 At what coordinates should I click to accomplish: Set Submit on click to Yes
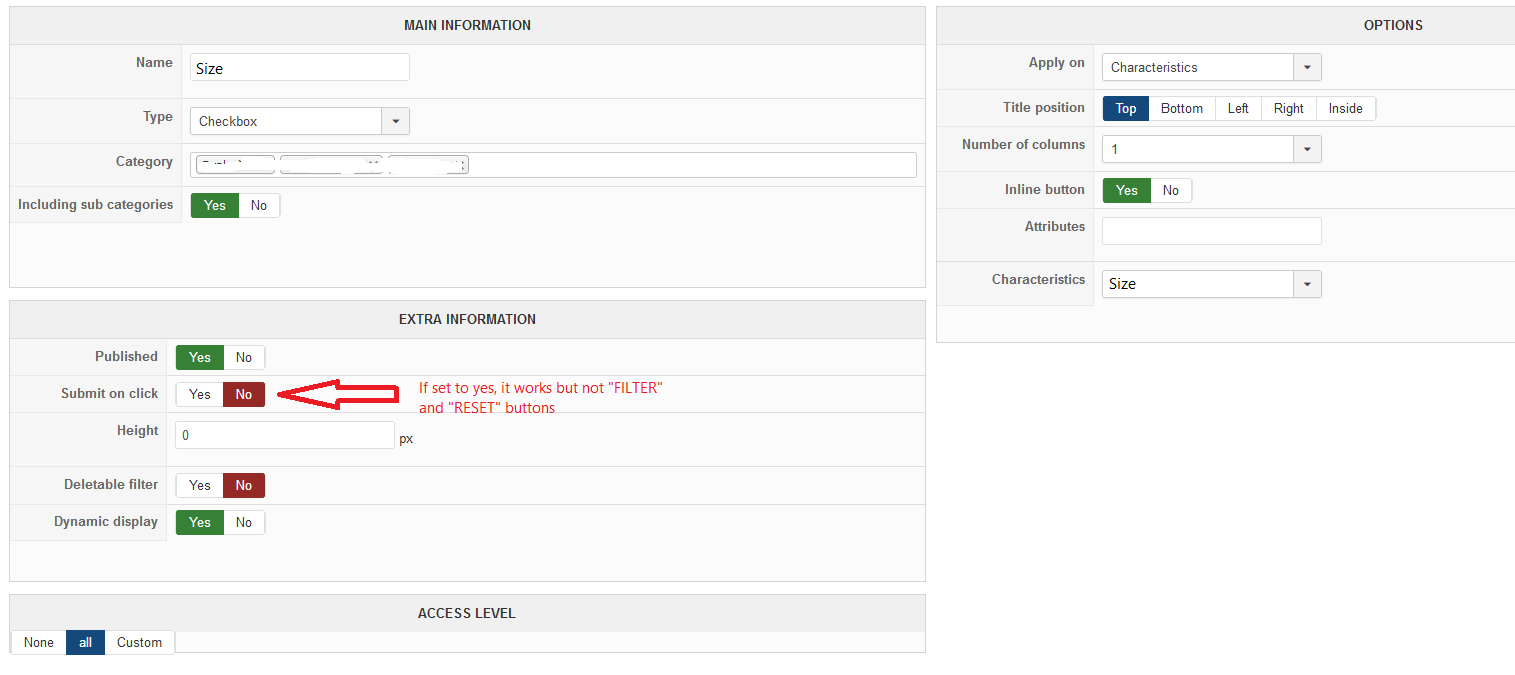pos(200,394)
